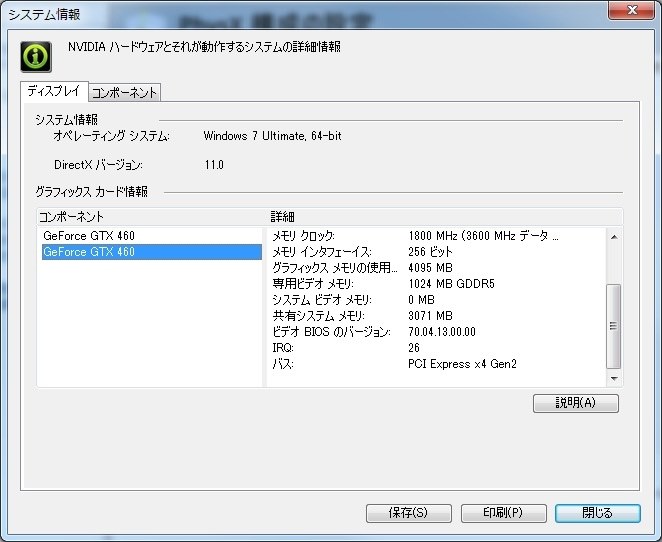
Task: Close the システム情報 window with X
Action: coord(631,10)
